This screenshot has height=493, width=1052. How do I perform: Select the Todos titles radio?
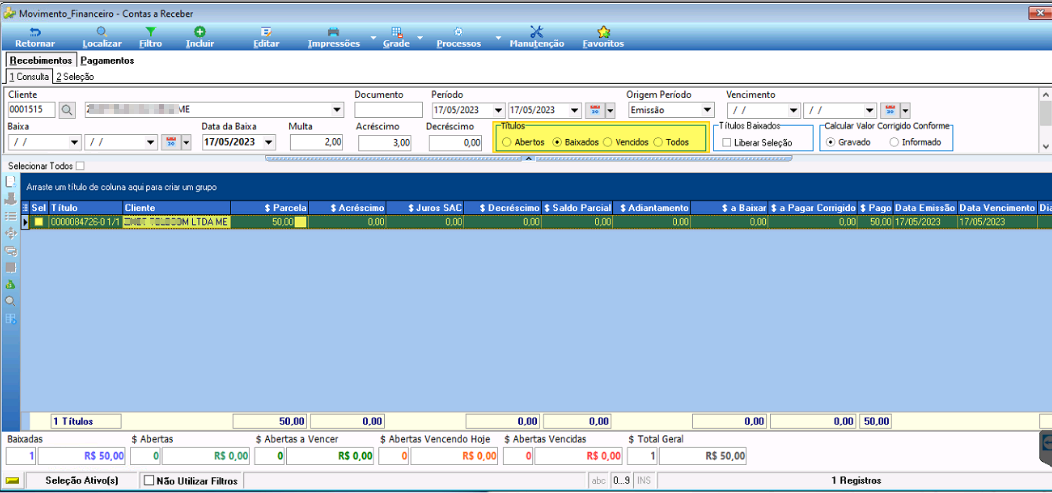pos(658,142)
